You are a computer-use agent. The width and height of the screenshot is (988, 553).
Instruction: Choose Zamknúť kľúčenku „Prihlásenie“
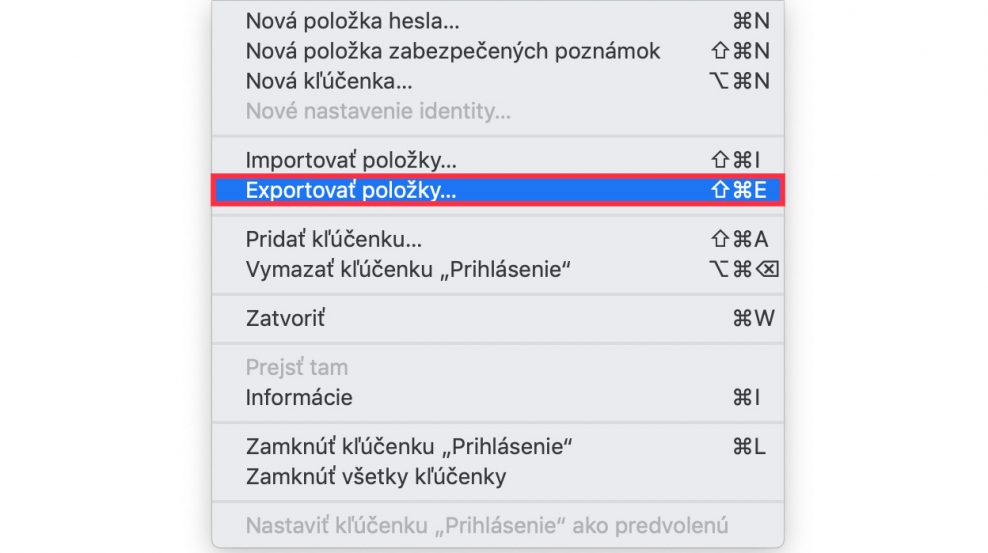point(498,447)
